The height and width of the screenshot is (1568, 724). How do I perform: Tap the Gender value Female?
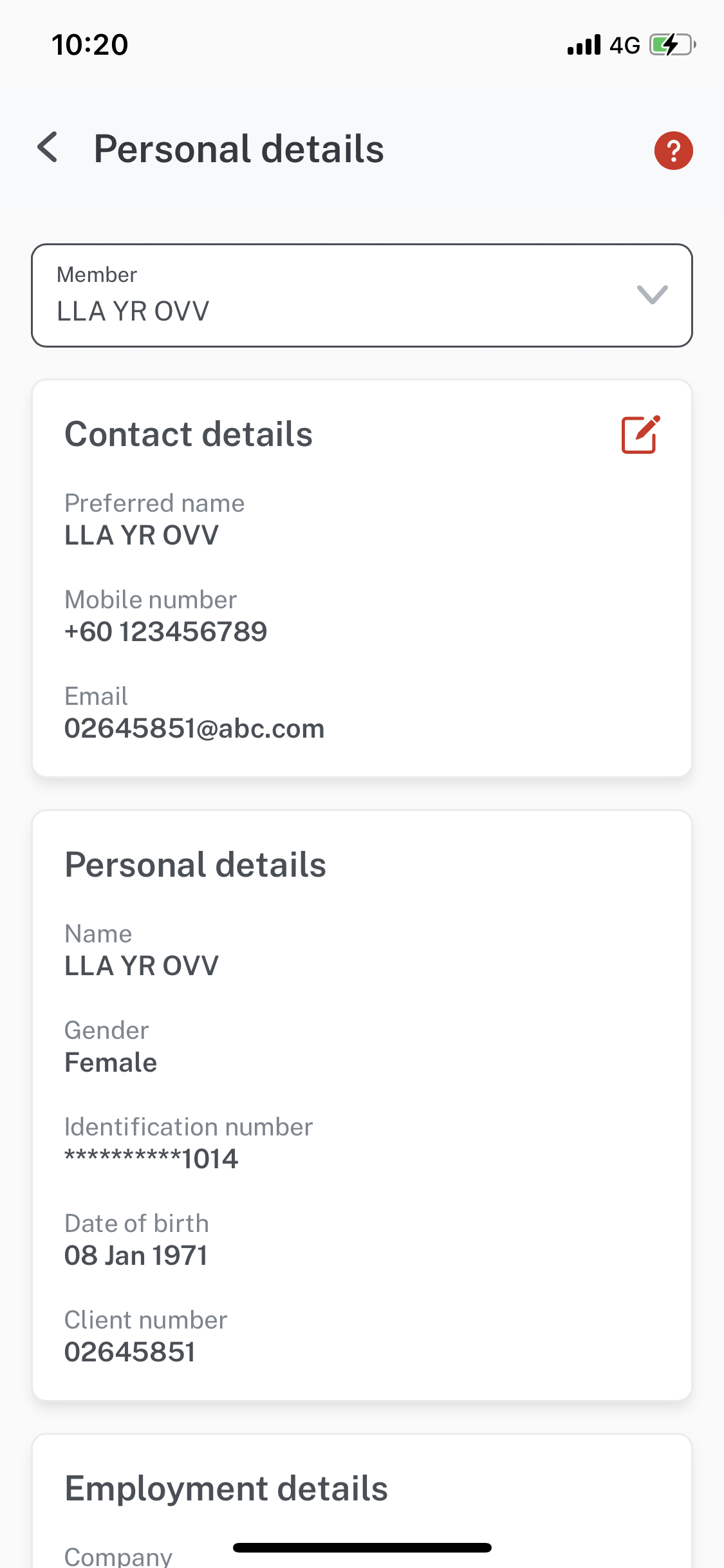(x=111, y=1063)
